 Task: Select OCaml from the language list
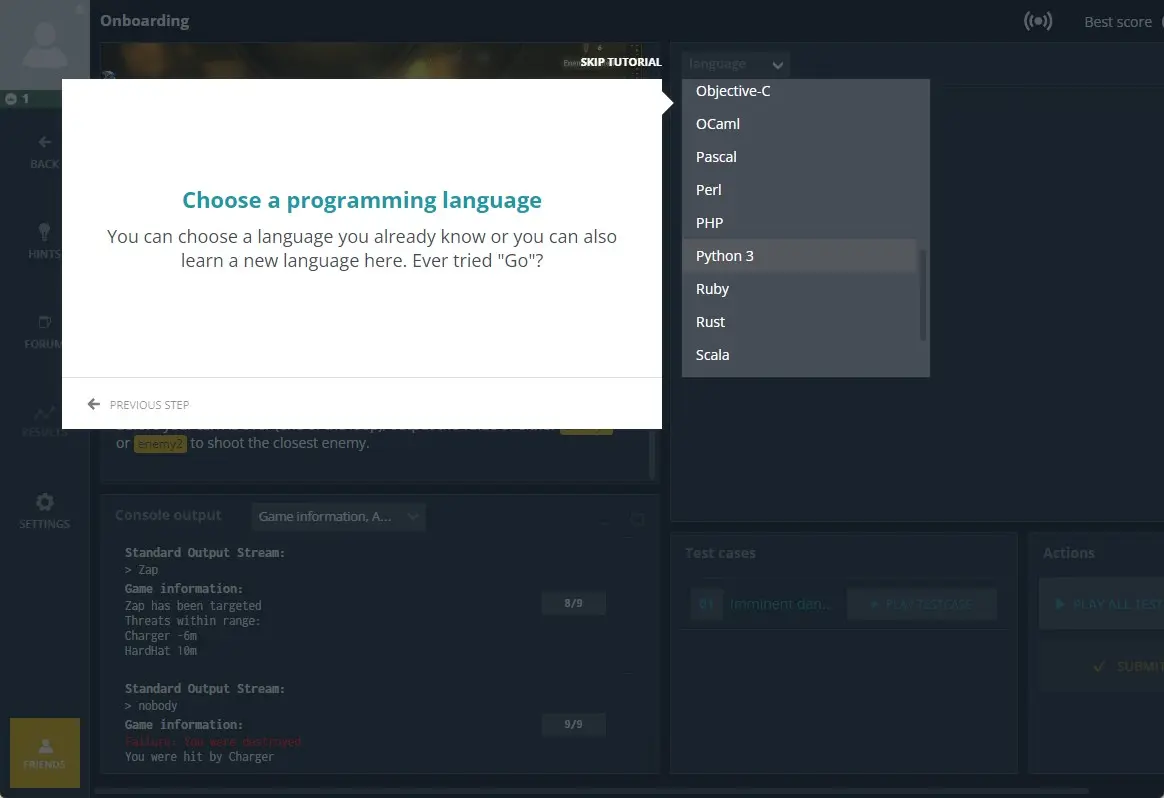pyautogui.click(x=800, y=124)
